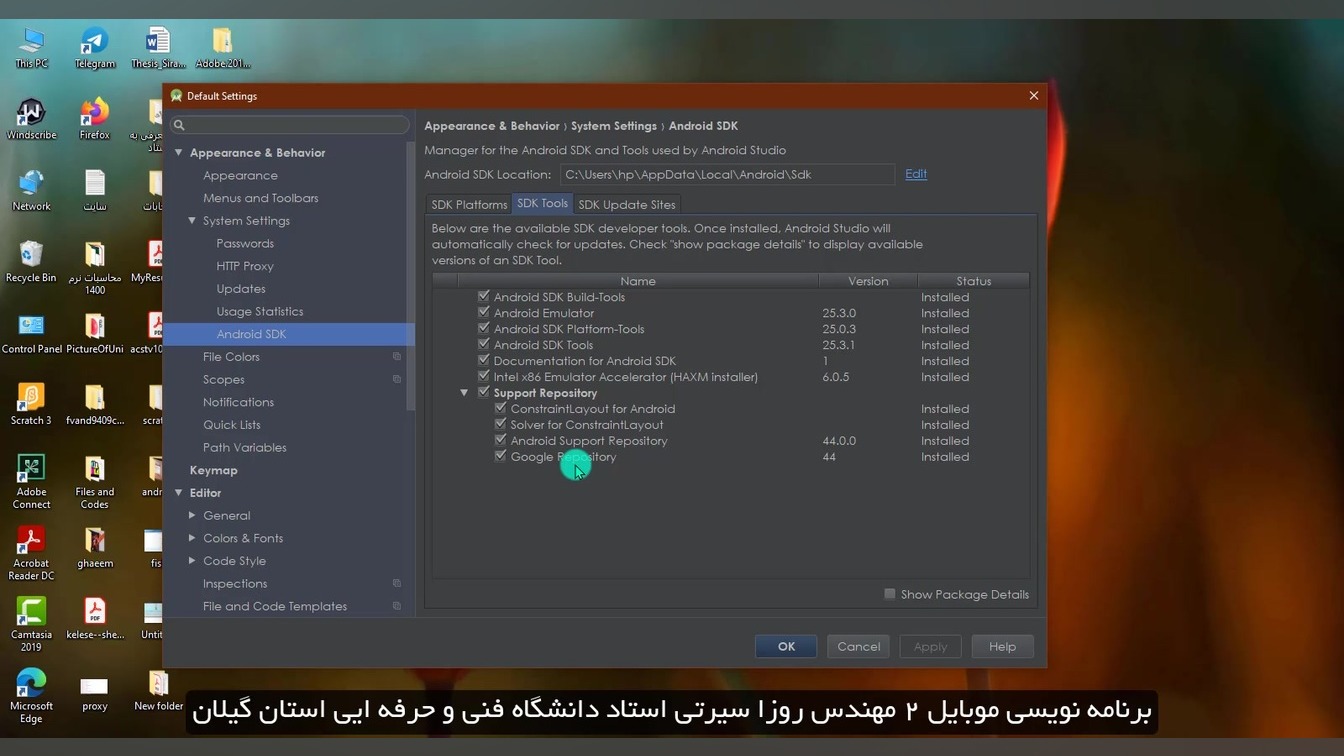Viewport: 1344px width, 756px height.
Task: Open the Control Panel desktop icon
Action: tap(31, 334)
